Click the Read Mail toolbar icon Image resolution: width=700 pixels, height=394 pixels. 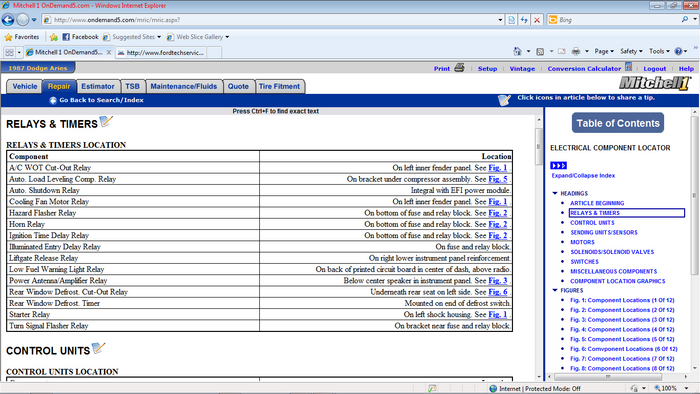point(562,51)
